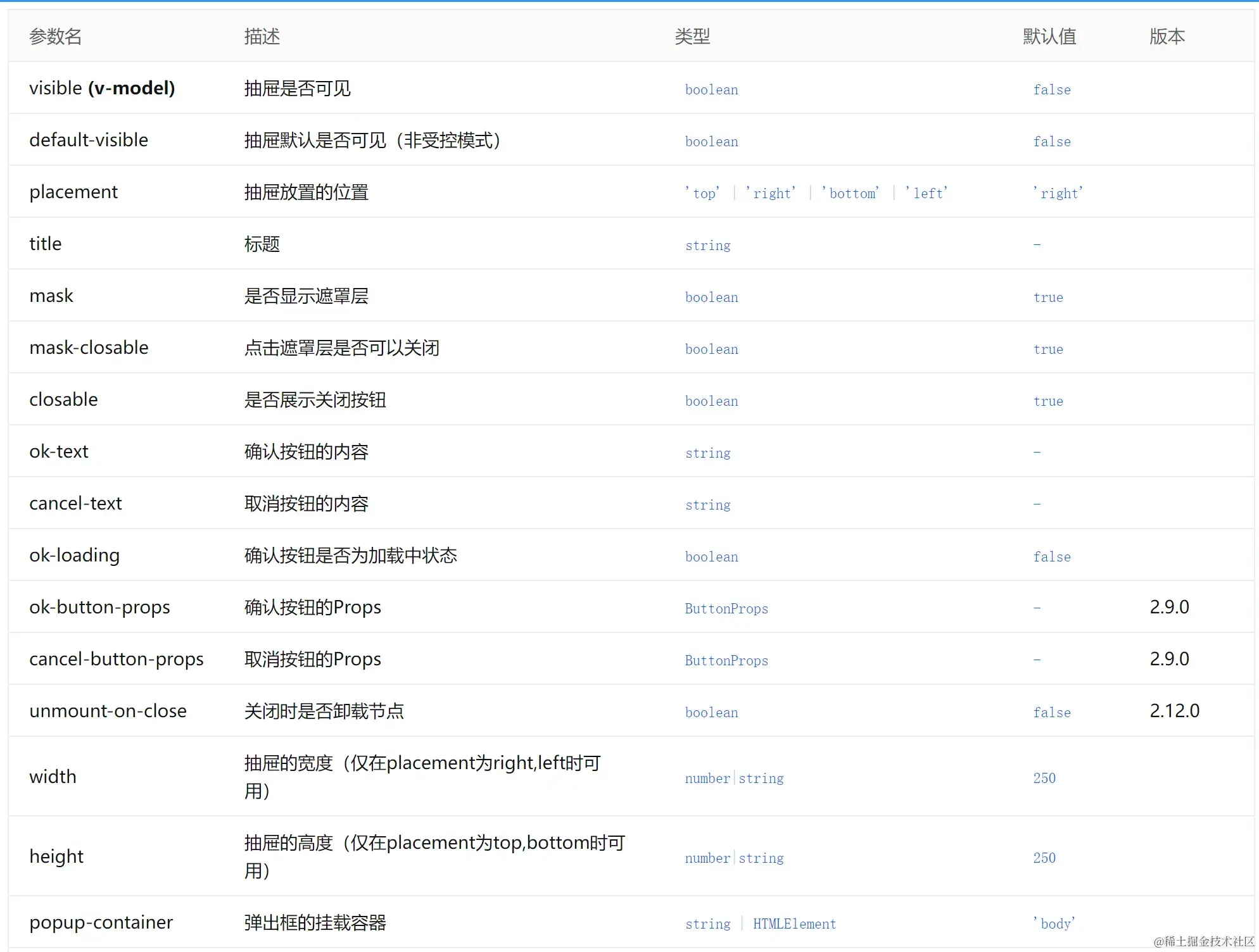Click the height parameter description text
Screen dimensions: 1259x952
[x=434, y=856]
